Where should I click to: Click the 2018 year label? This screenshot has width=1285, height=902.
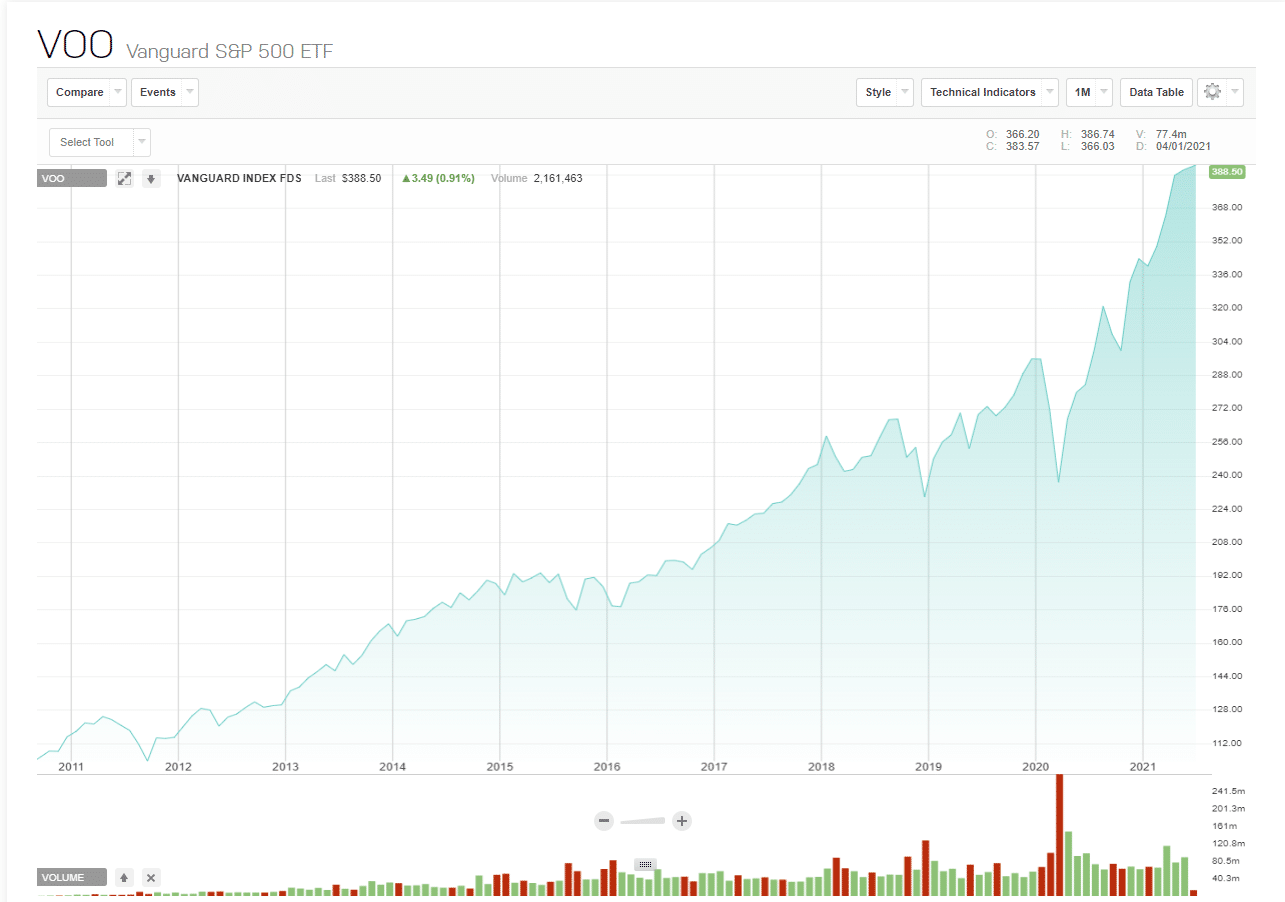821,767
